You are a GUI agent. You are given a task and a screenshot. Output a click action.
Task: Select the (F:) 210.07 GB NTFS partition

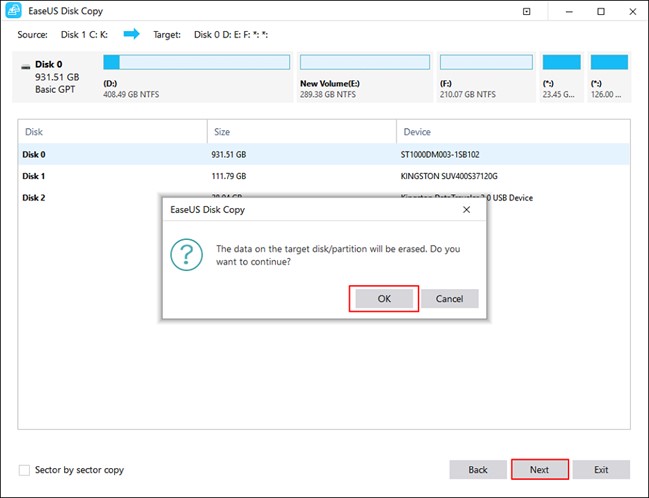click(x=486, y=77)
